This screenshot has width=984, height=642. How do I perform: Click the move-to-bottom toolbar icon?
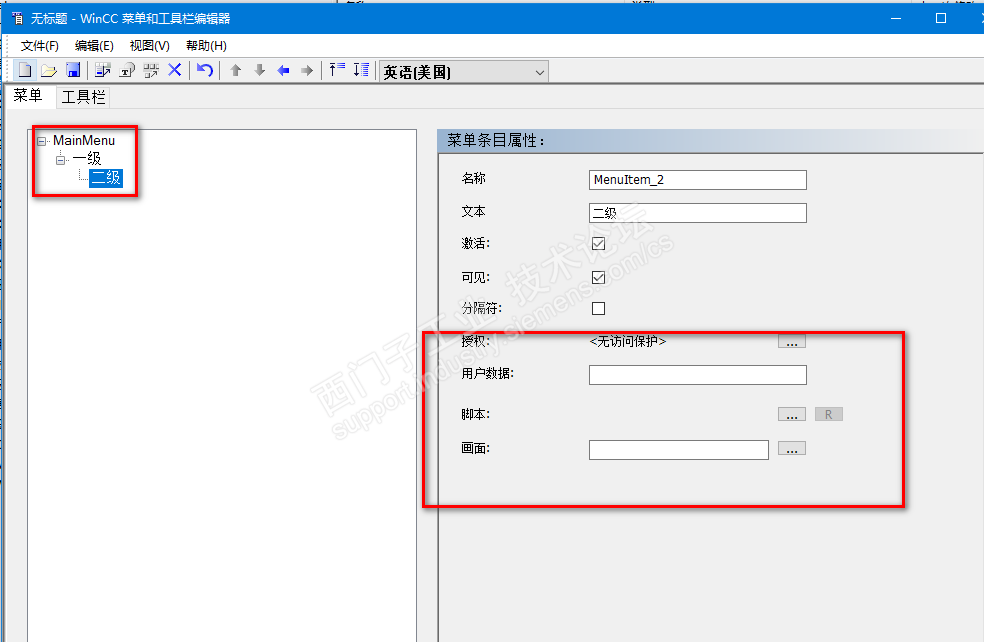coord(361,70)
